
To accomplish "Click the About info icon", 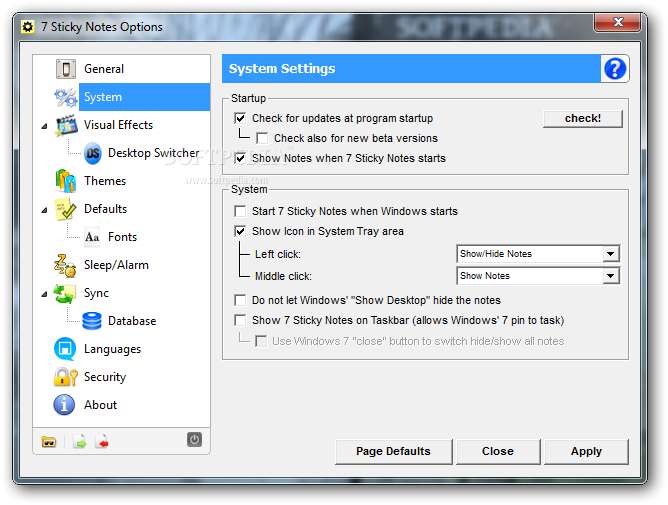I will [x=64, y=405].
